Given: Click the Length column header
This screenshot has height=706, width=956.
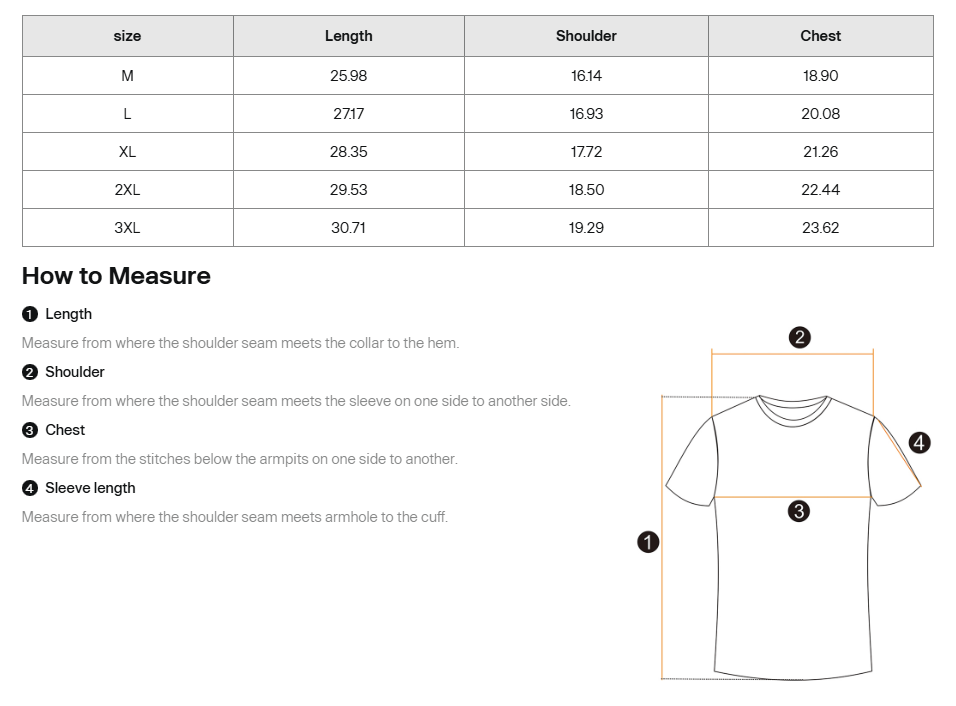Looking at the screenshot, I should 348,36.
